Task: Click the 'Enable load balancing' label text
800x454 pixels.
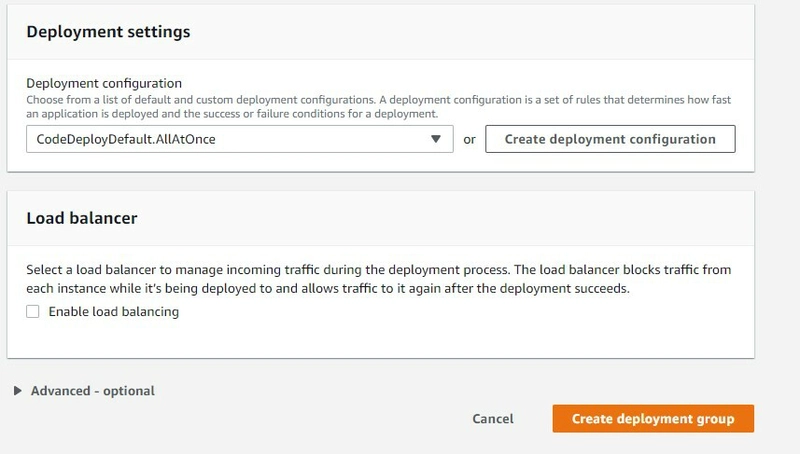Action: pyautogui.click(x=114, y=312)
